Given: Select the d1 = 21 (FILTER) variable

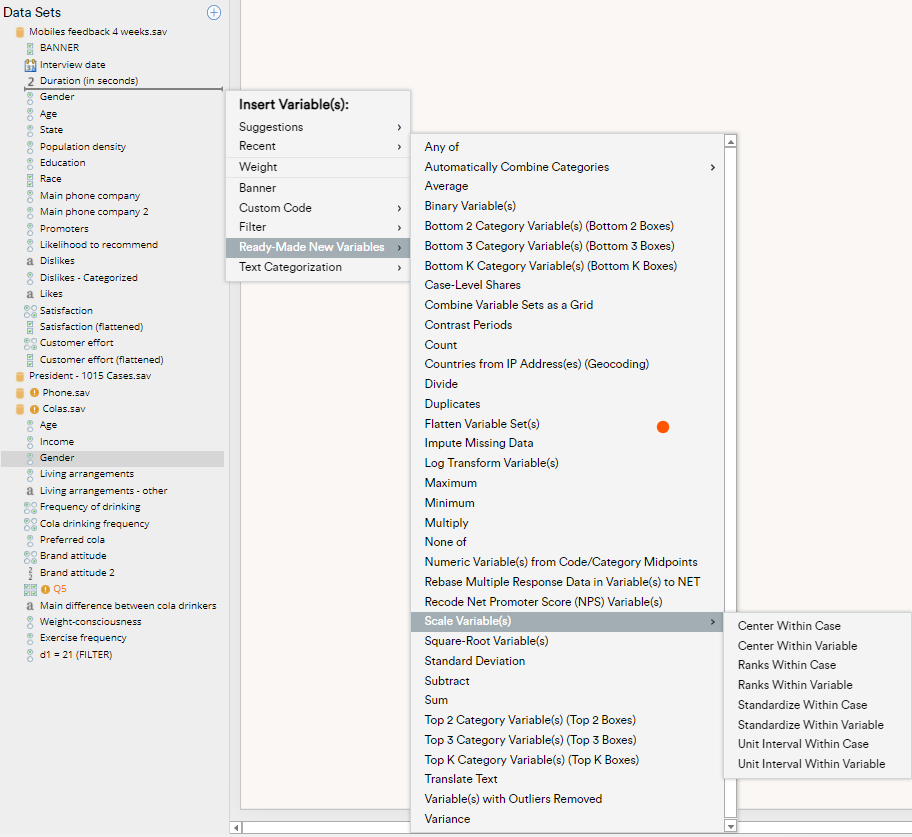Looking at the screenshot, I should [x=76, y=655].
